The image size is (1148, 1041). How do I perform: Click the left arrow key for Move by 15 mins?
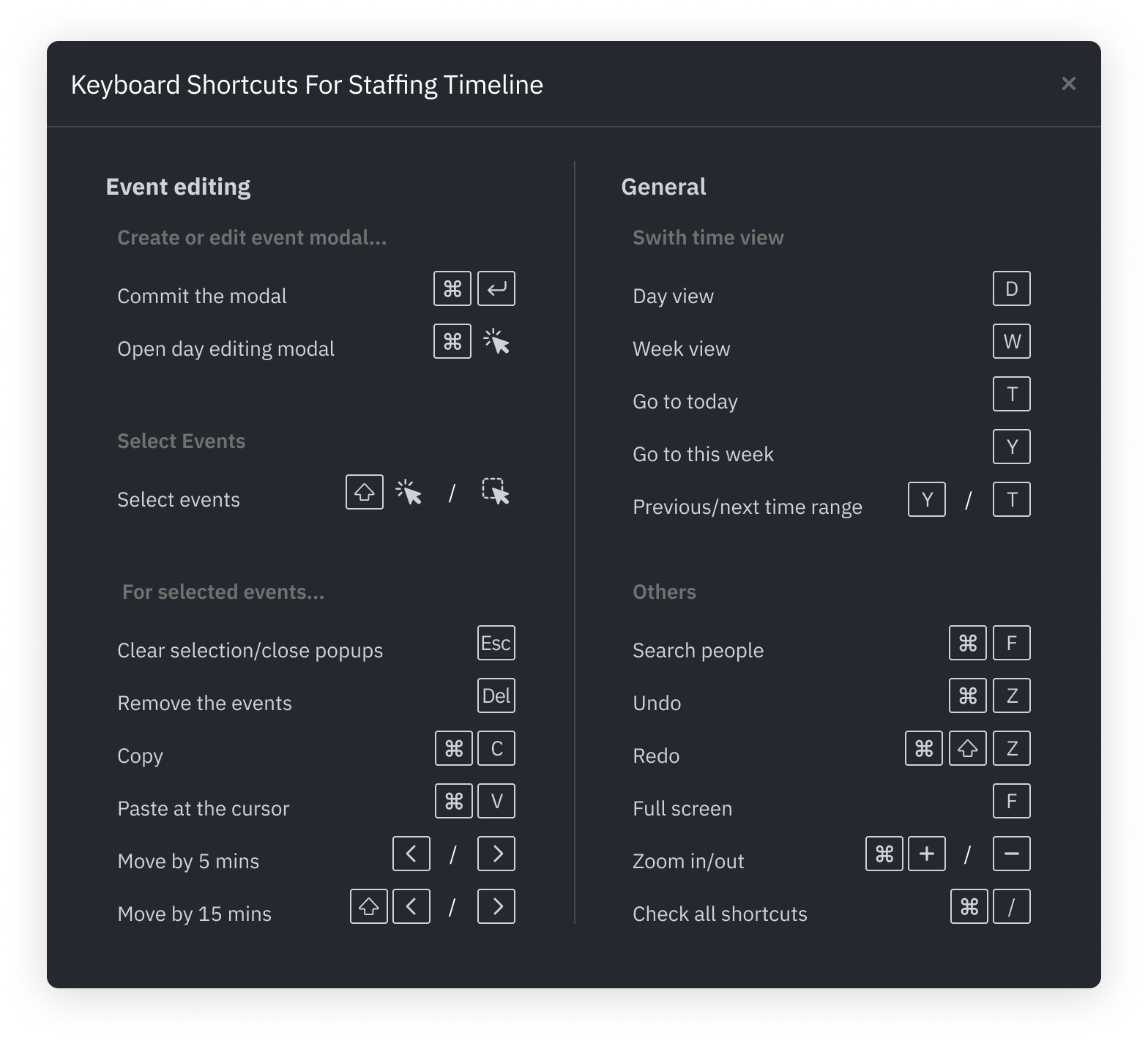coord(411,906)
